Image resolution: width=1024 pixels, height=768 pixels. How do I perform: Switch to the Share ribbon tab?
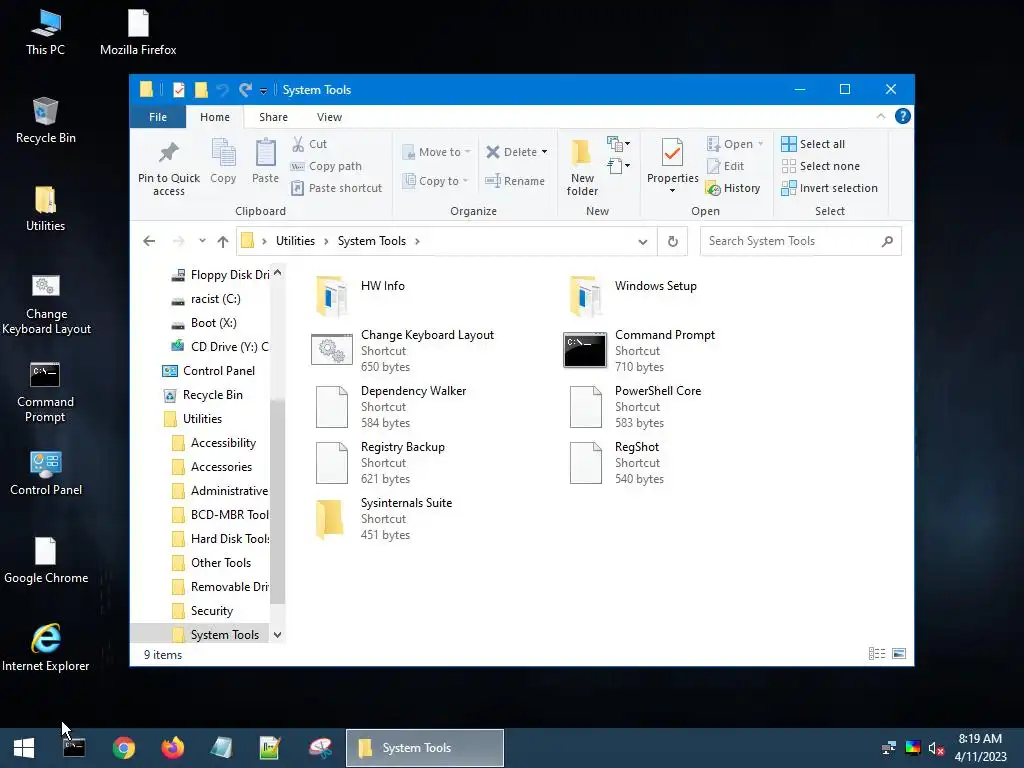(273, 117)
